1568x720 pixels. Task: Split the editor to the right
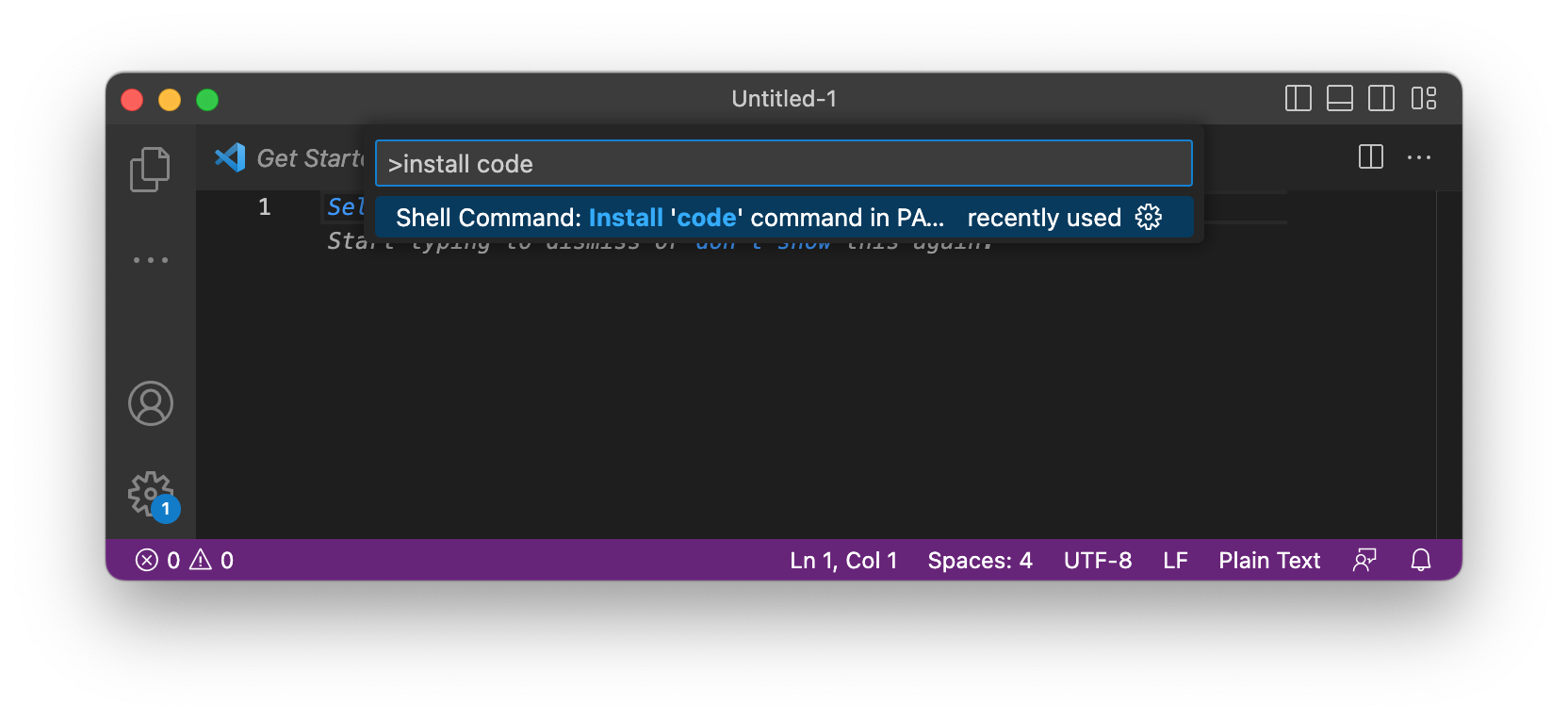coord(1370,157)
